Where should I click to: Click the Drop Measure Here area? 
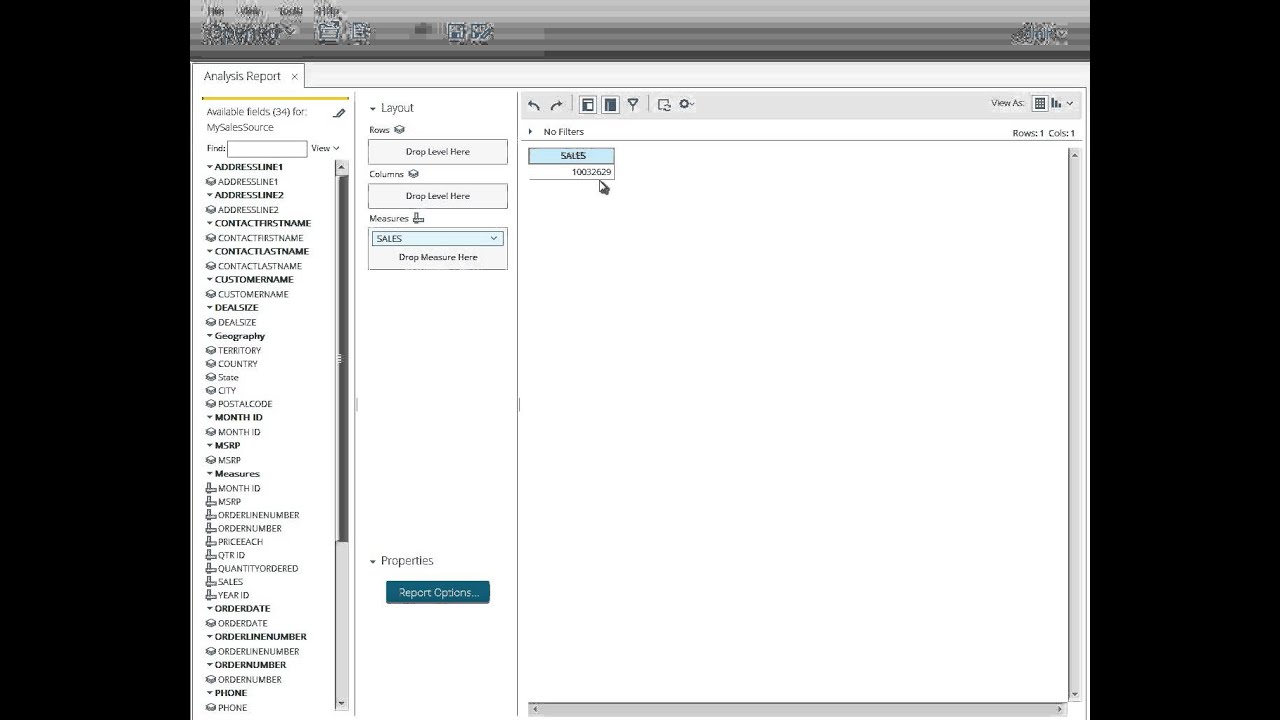[438, 257]
